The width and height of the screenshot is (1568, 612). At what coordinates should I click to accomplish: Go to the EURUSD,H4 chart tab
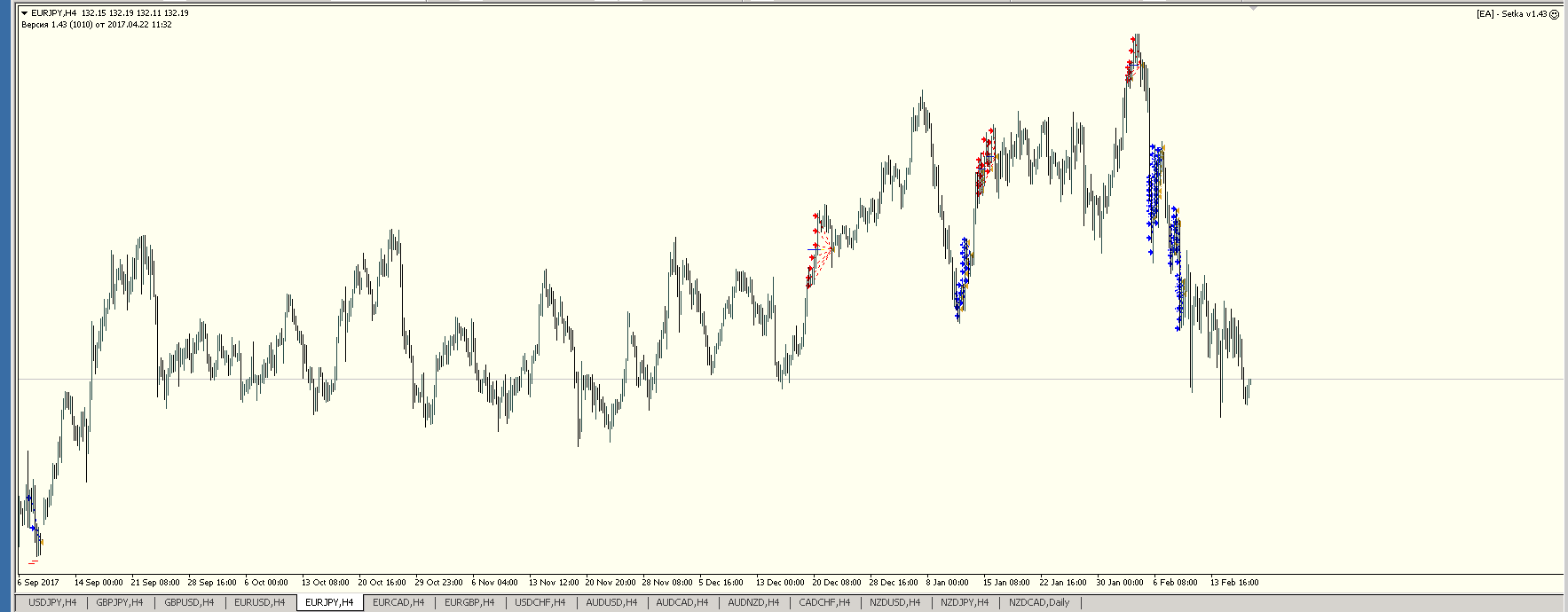[260, 602]
